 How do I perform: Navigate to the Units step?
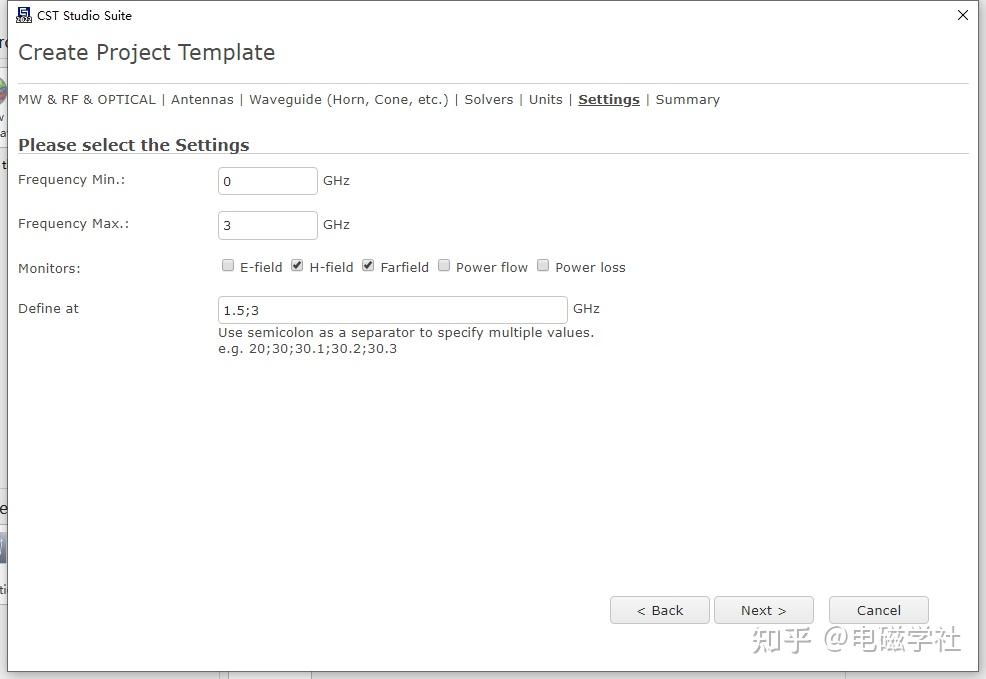point(546,100)
